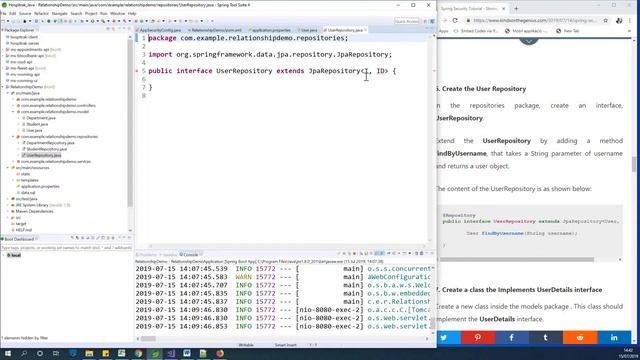Click the Package Explorer vertical scrollbar
Screen dimensions: 640x360
tap(130, 122)
